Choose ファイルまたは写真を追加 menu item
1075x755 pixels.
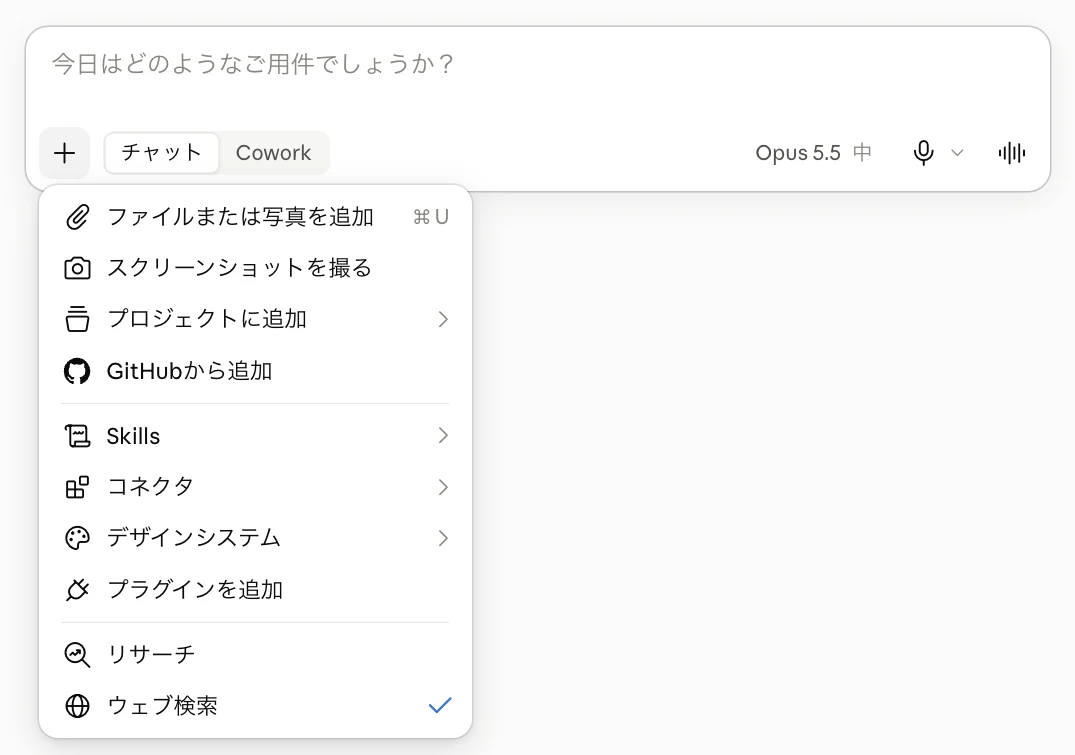point(255,217)
